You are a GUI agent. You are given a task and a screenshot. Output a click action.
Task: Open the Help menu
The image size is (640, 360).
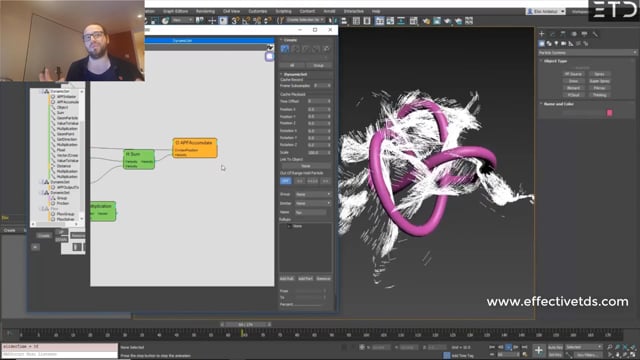pyautogui.click(x=376, y=11)
